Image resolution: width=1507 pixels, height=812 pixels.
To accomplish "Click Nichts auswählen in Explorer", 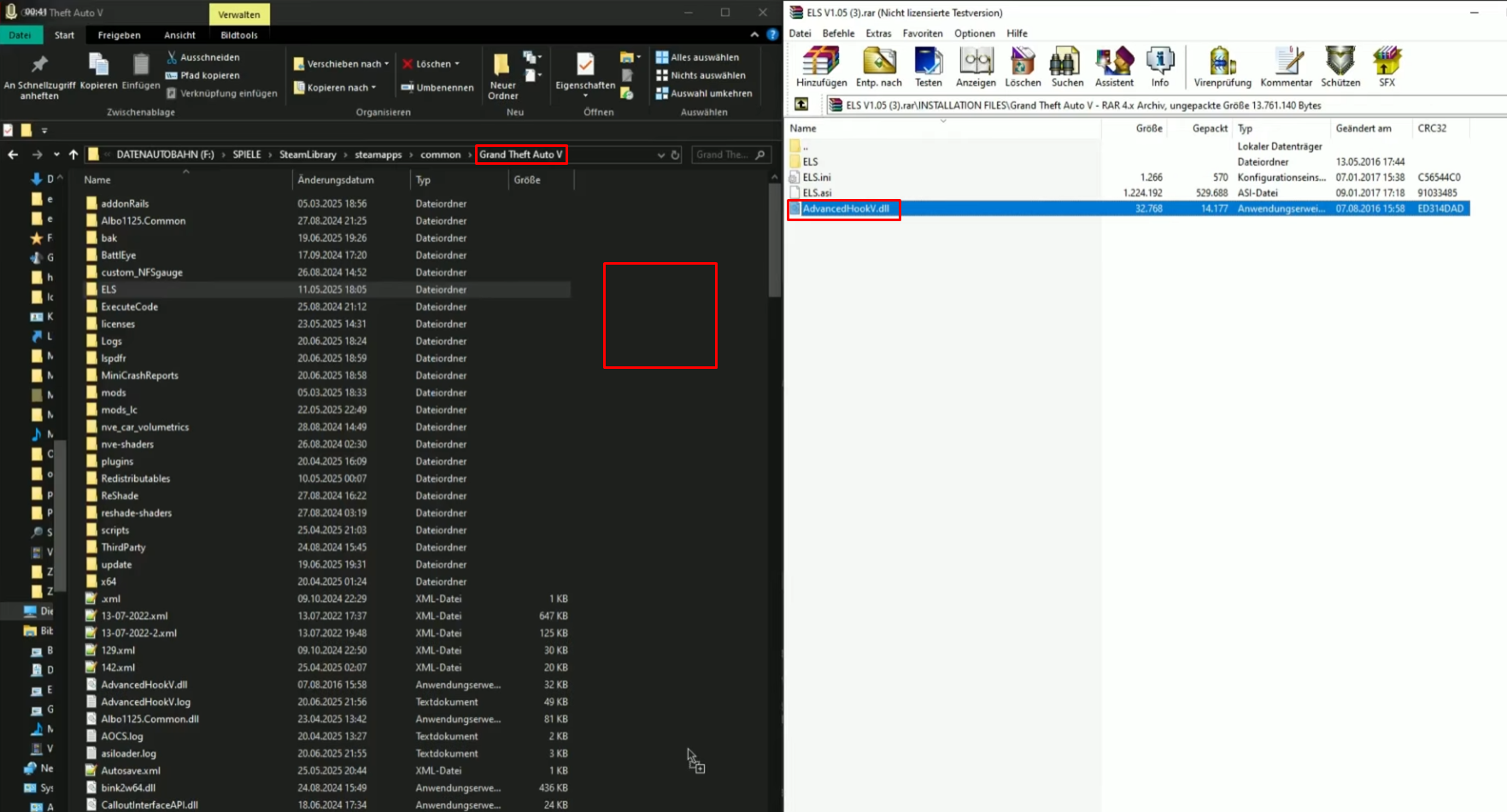I will tap(701, 75).
